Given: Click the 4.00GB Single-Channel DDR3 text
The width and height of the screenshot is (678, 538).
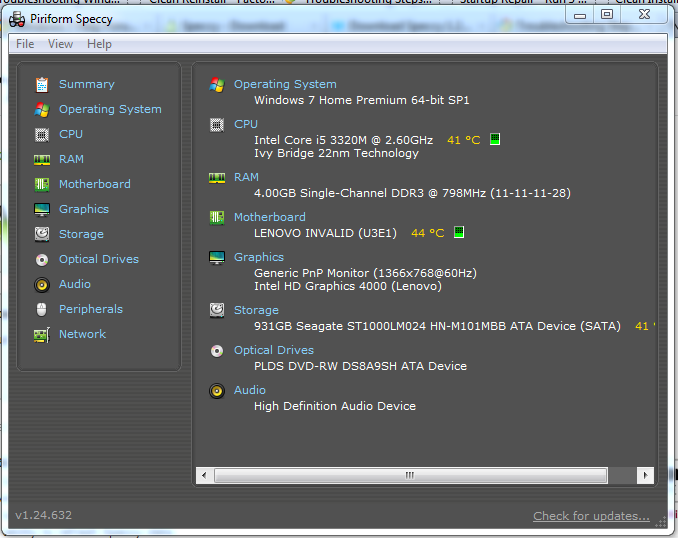Looking at the screenshot, I should click(412, 193).
